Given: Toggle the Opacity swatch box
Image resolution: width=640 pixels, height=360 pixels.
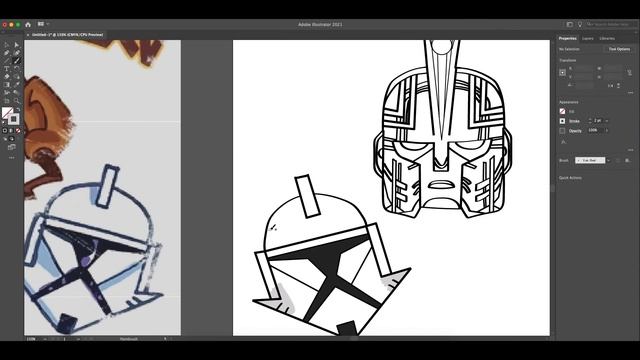Looking at the screenshot, I should [x=562, y=131].
